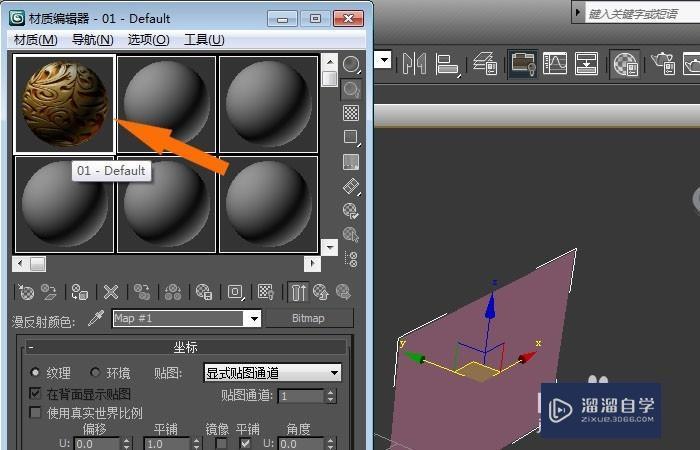The width and height of the screenshot is (700, 450).
Task: Click the Get Material icon
Action: (26, 292)
